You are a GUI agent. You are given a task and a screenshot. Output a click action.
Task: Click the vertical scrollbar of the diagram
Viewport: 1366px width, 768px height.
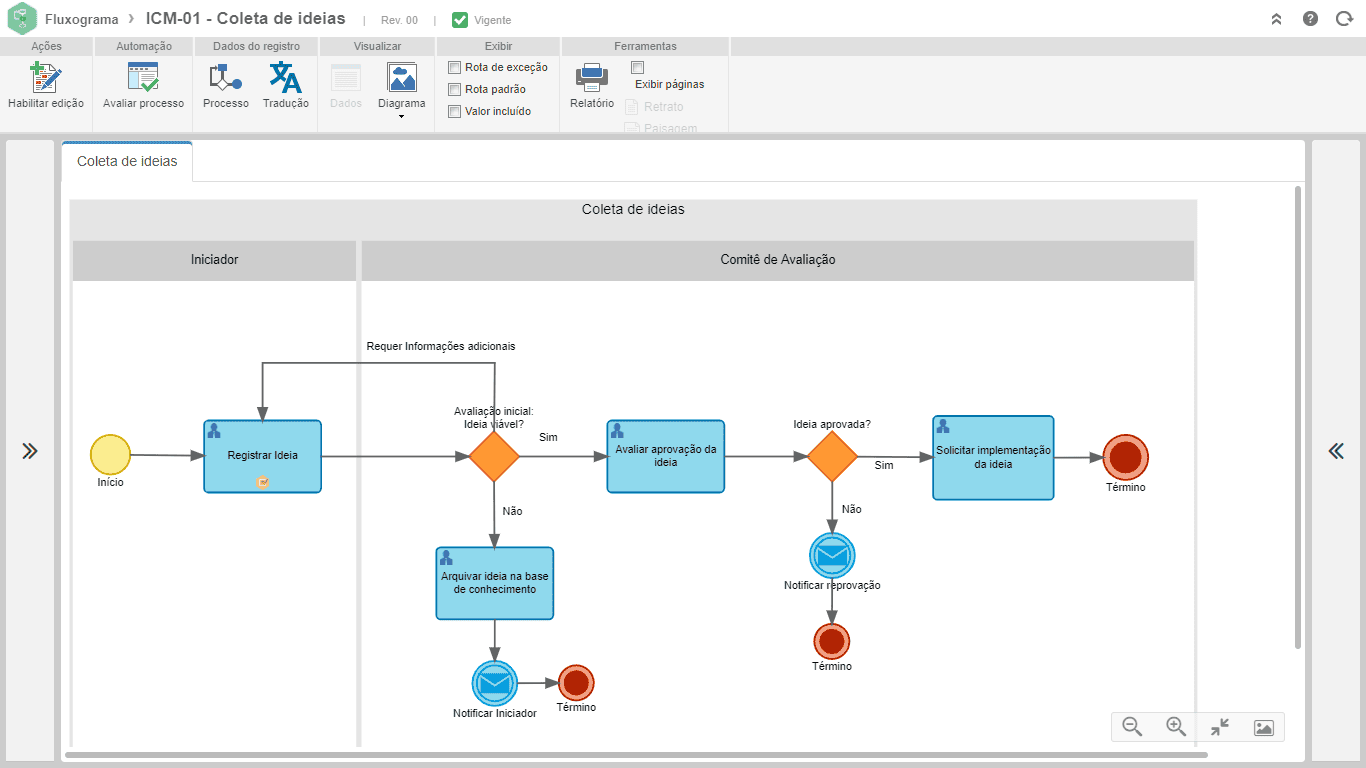tap(1299, 416)
